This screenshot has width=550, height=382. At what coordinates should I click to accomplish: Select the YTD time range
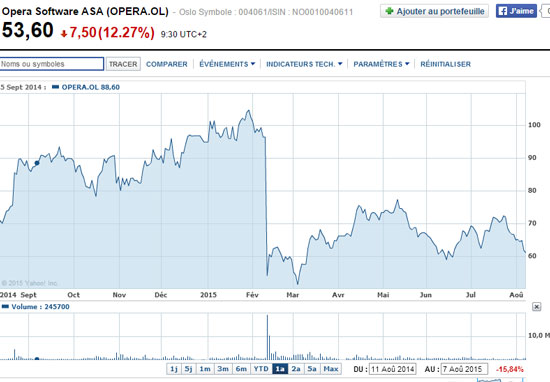[x=261, y=369]
